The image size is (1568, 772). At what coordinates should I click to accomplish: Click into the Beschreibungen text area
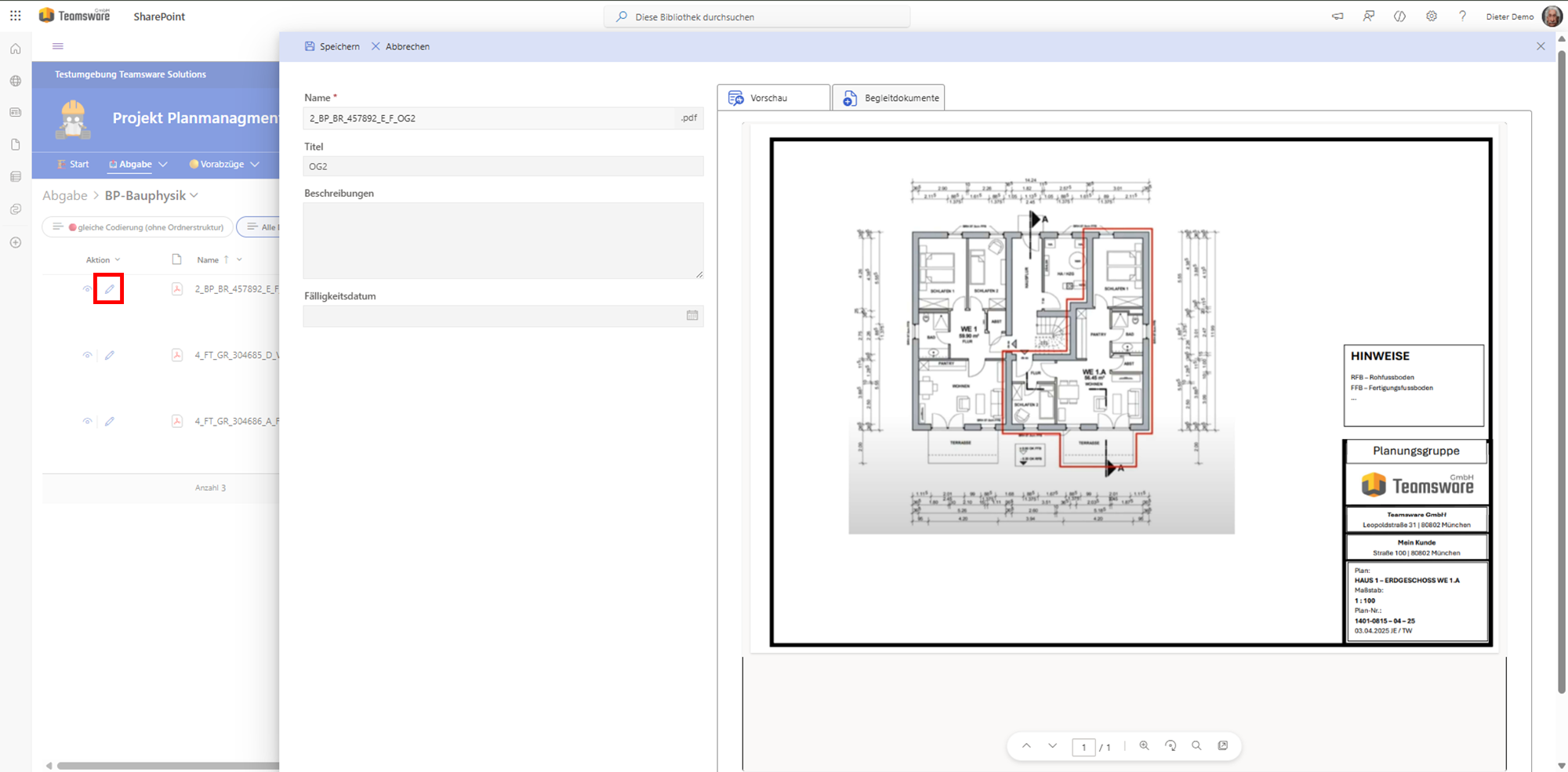(x=503, y=241)
